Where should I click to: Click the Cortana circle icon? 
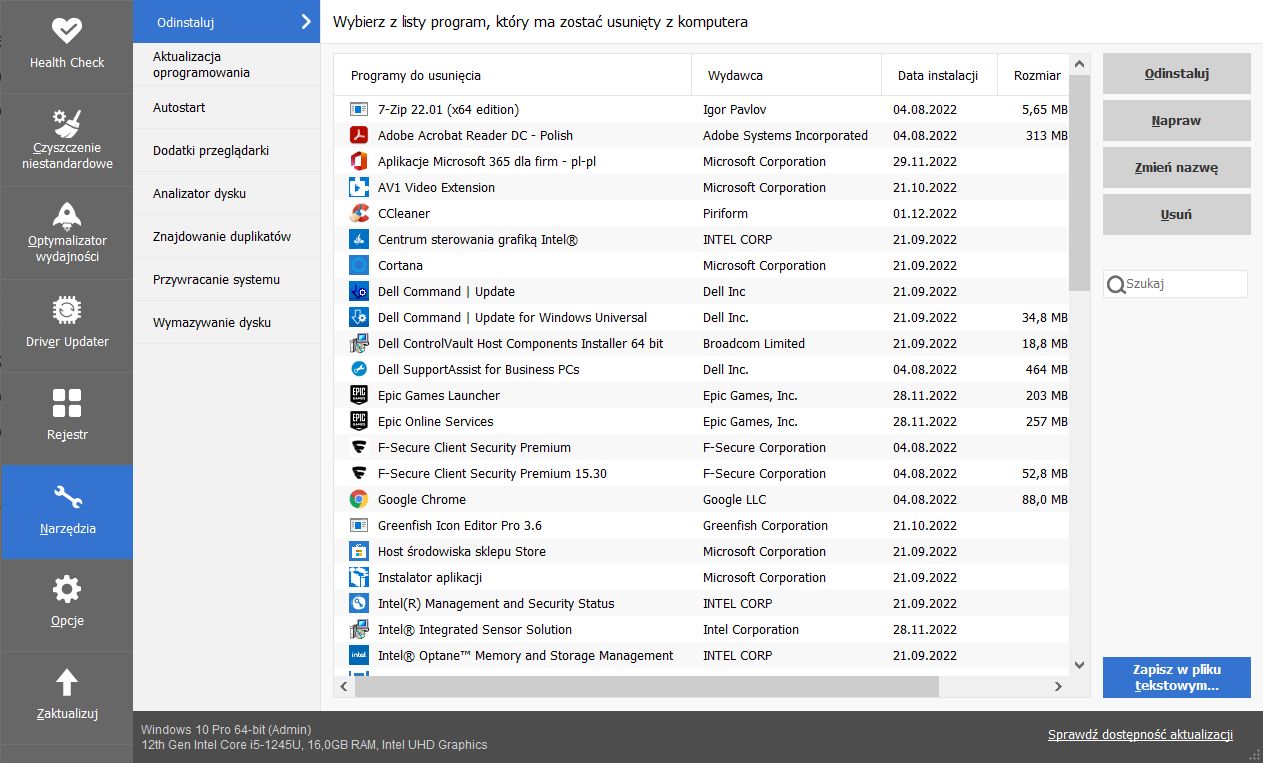tap(359, 265)
